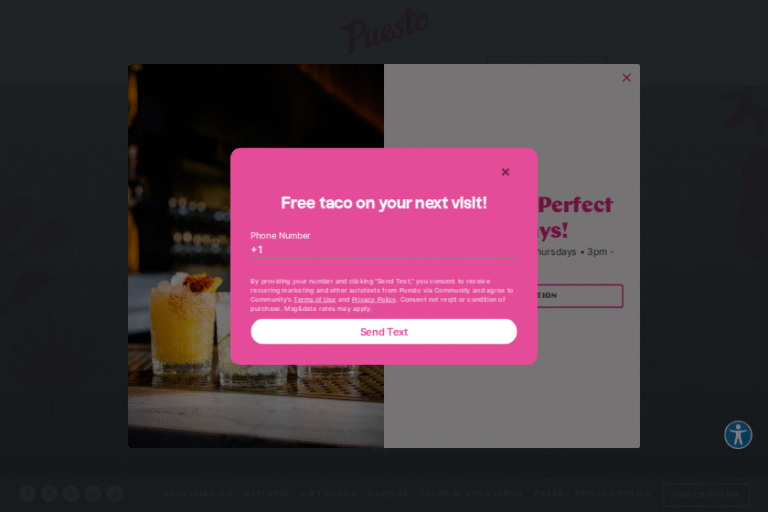The height and width of the screenshot is (512, 768).
Task: Open the Catering footer link
Action: (267, 493)
